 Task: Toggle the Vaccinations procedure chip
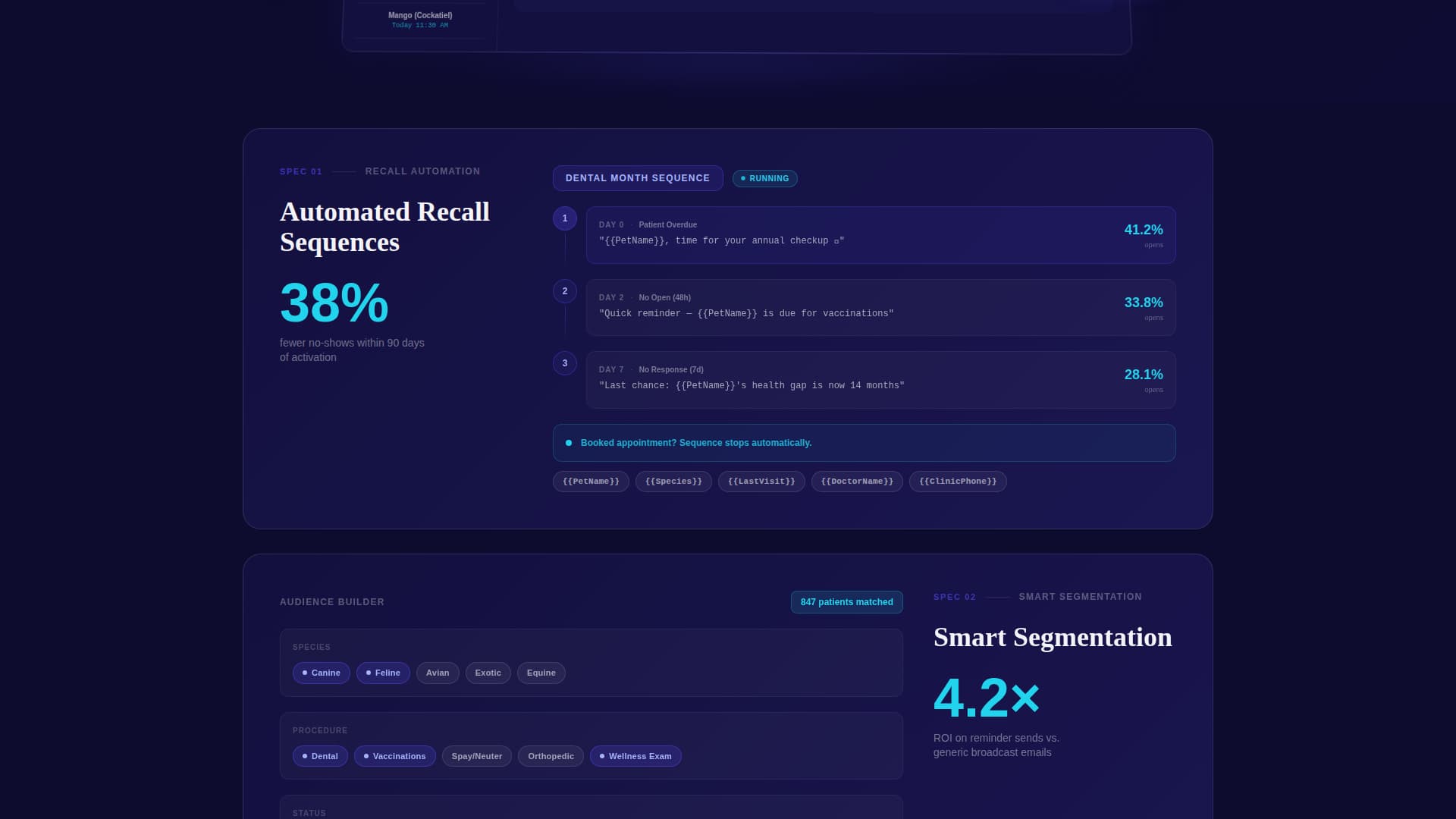395,756
